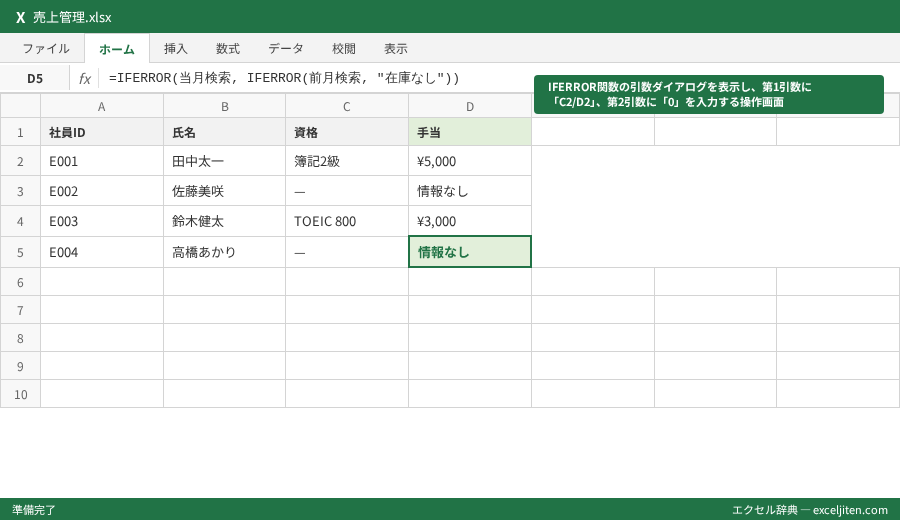Select row 7 header
This screenshot has height=520, width=900.
[20, 310]
